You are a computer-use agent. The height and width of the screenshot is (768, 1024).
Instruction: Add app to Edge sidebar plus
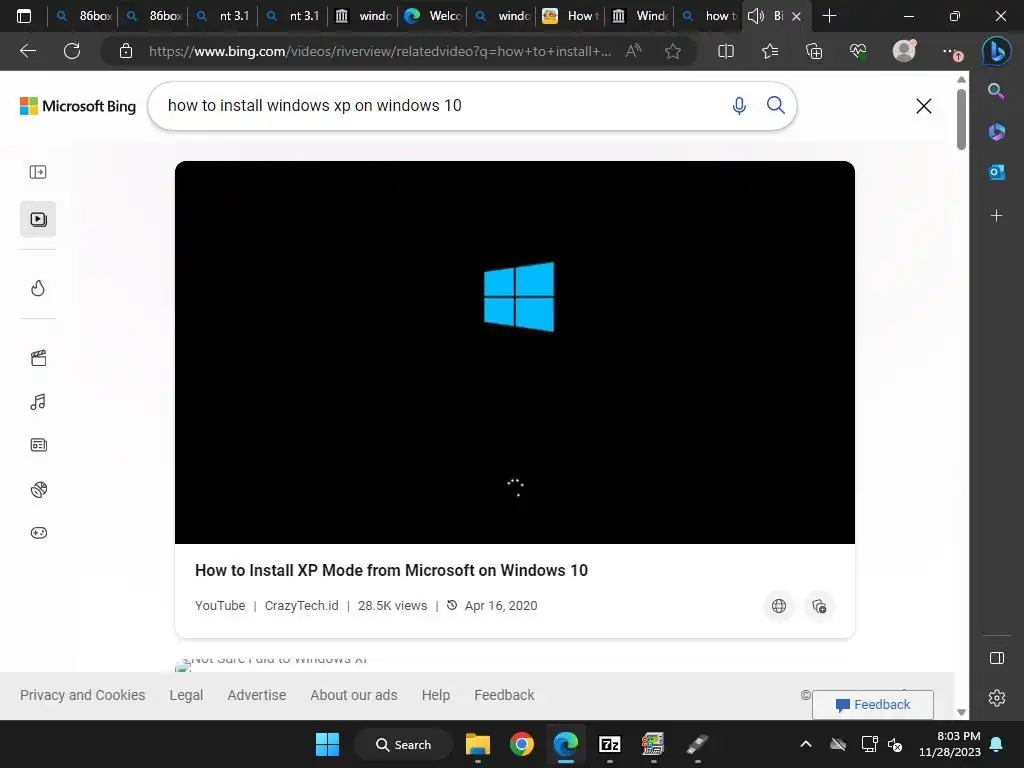[996, 216]
